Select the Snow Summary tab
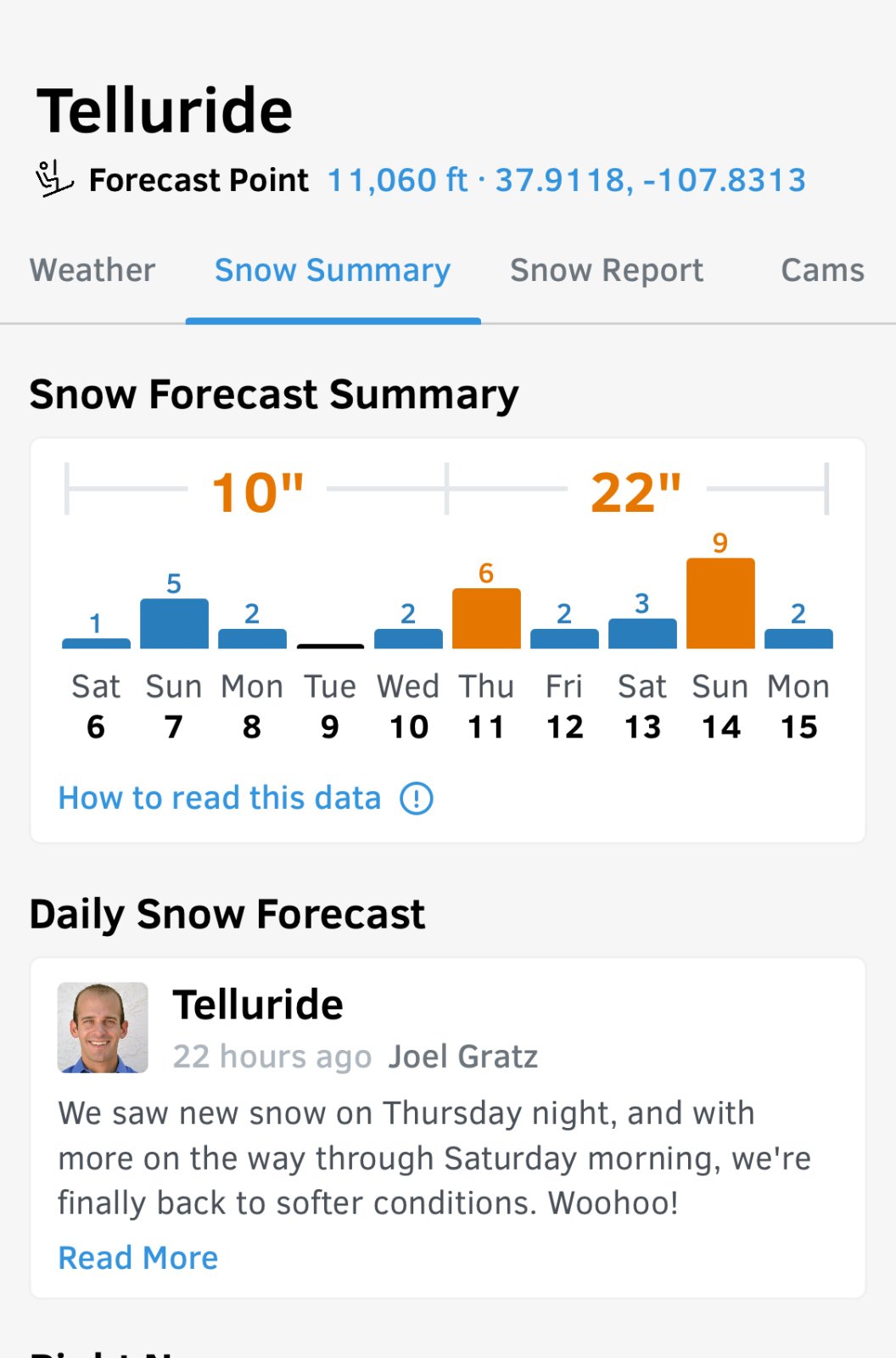 coord(333,271)
